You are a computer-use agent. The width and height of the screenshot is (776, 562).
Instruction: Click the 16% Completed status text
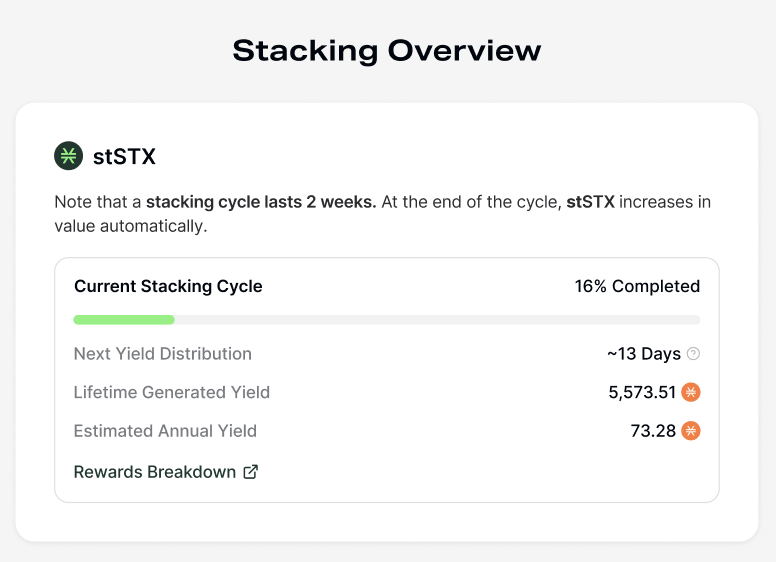637,286
